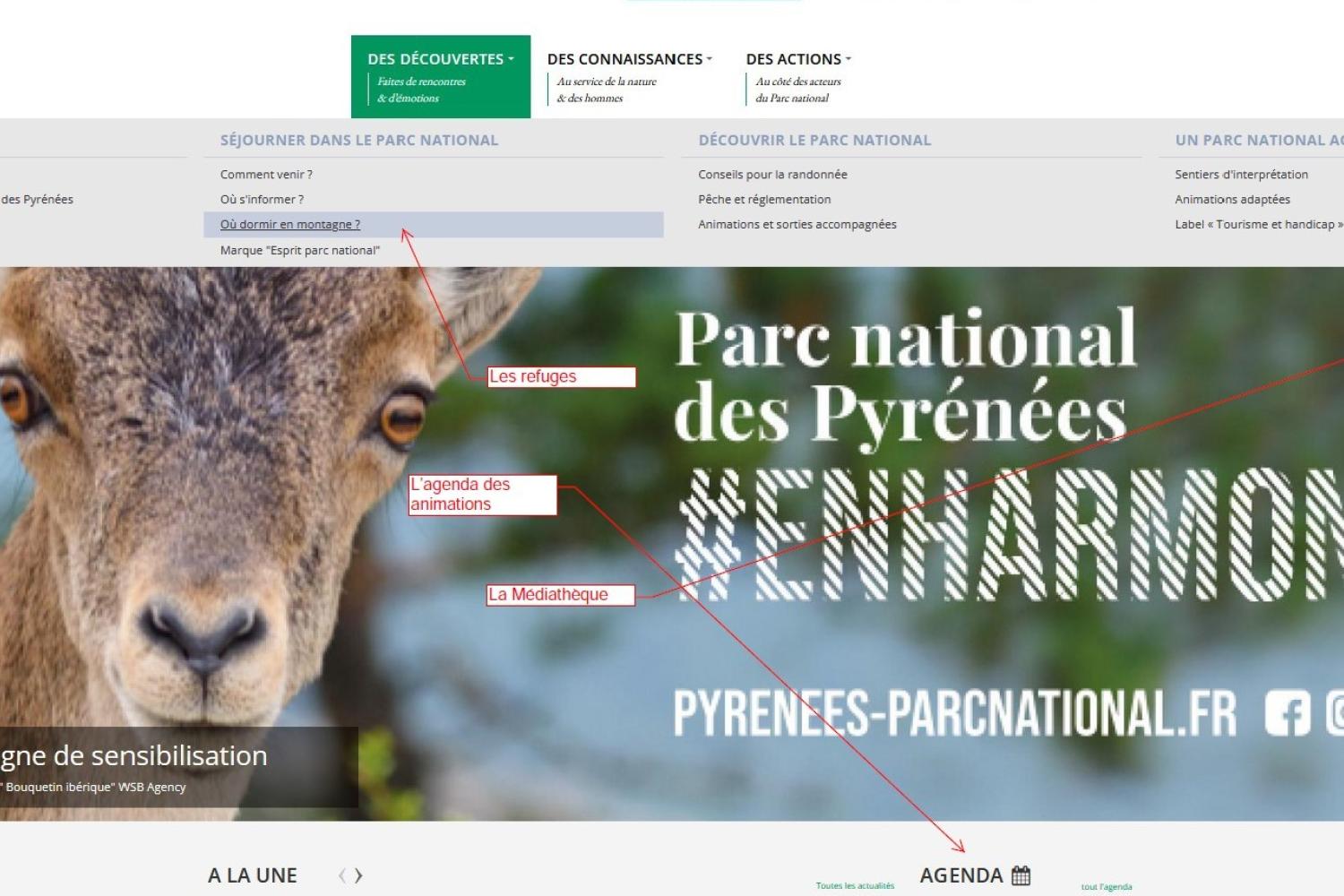Click Pêche et réglementation link

pyautogui.click(x=764, y=200)
